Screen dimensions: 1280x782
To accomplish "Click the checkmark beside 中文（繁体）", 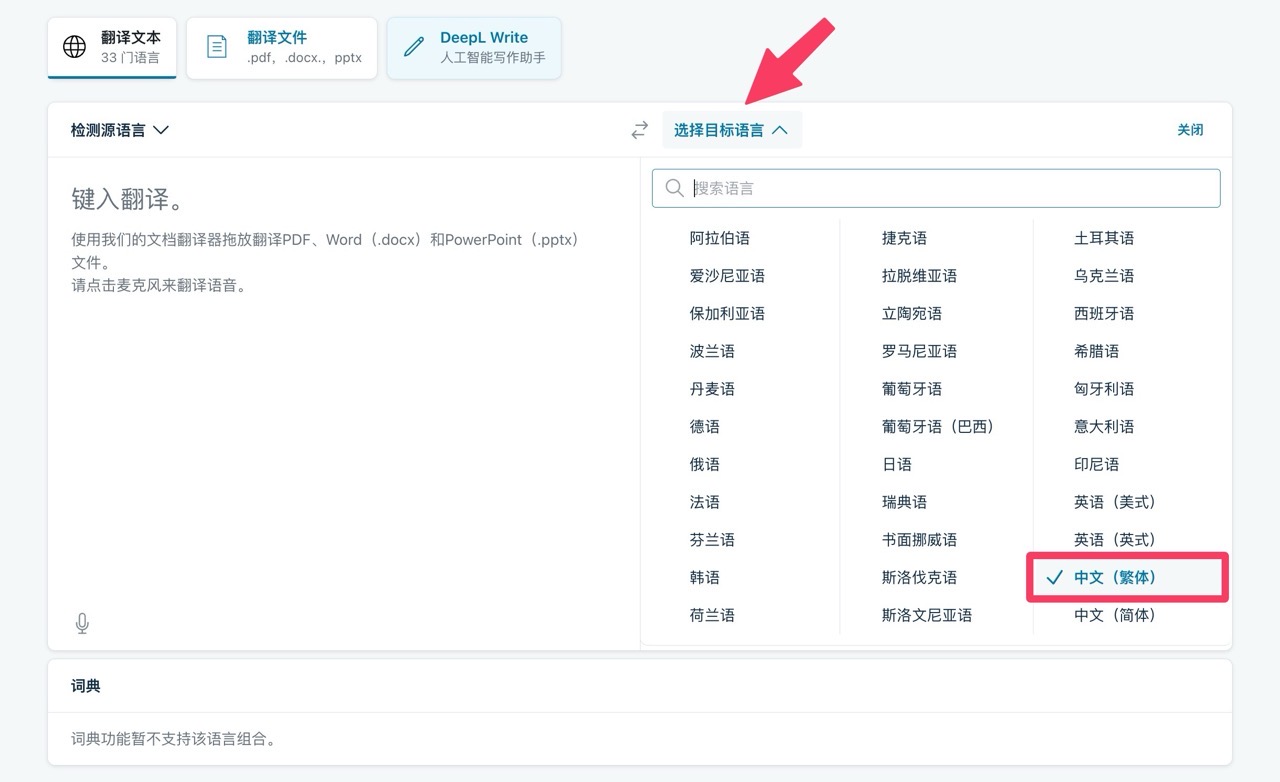I will click(x=1053, y=577).
